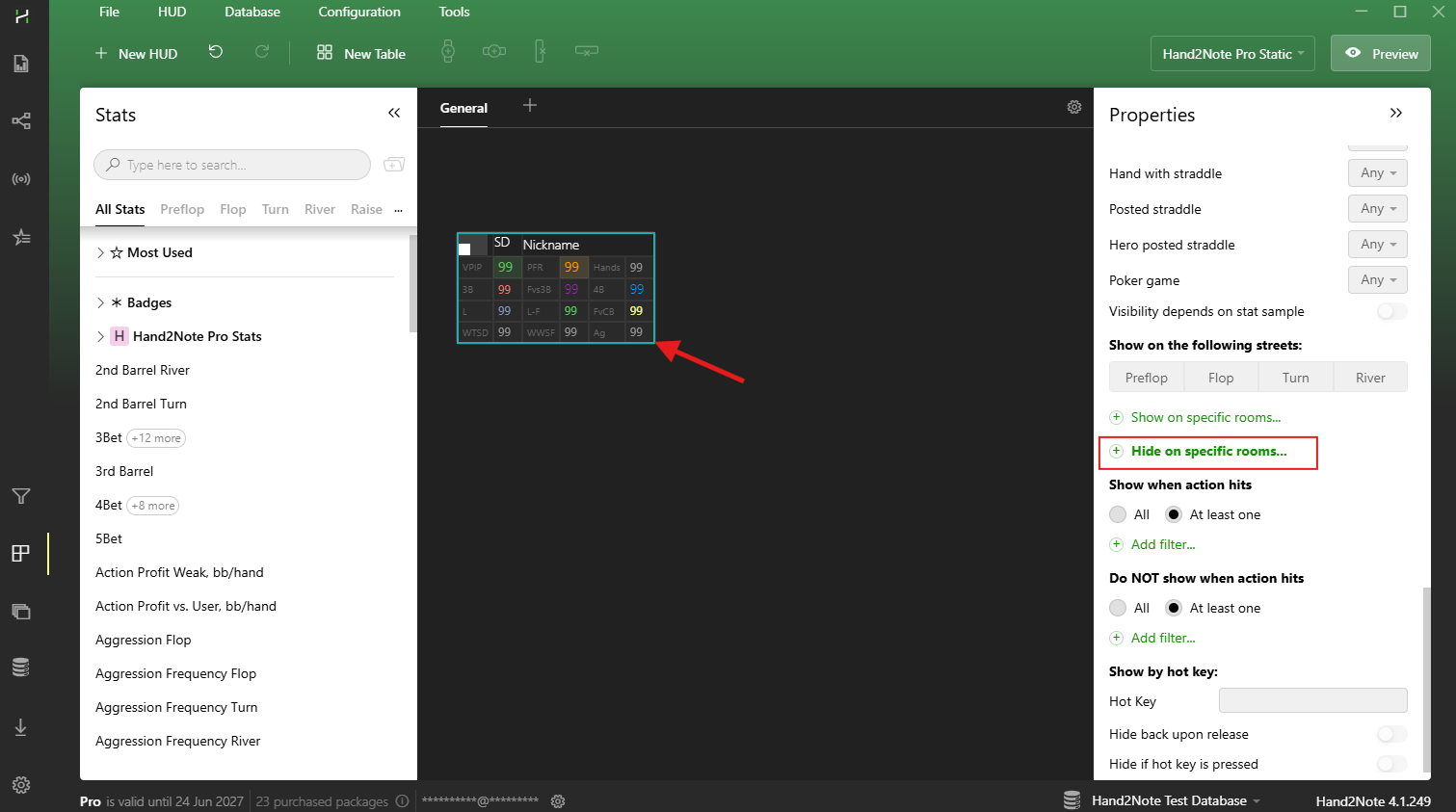Select At least one under Show when action hits
The image size is (1456, 812).
pos(1174,514)
